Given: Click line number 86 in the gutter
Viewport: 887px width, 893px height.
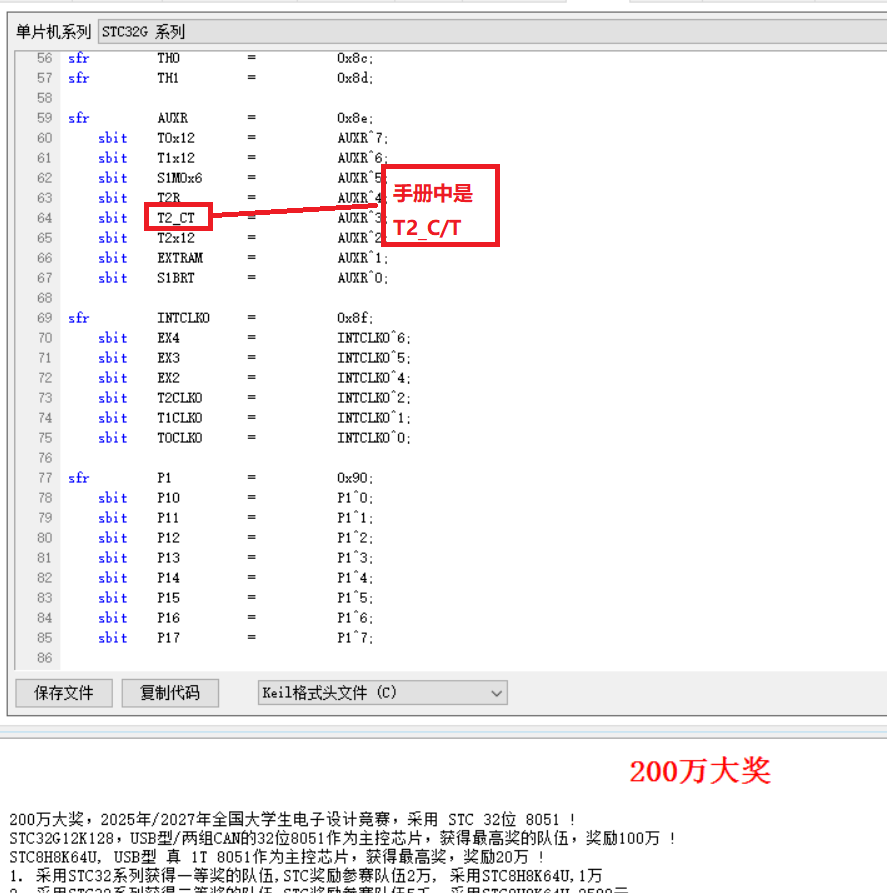Looking at the screenshot, I should point(44,658).
